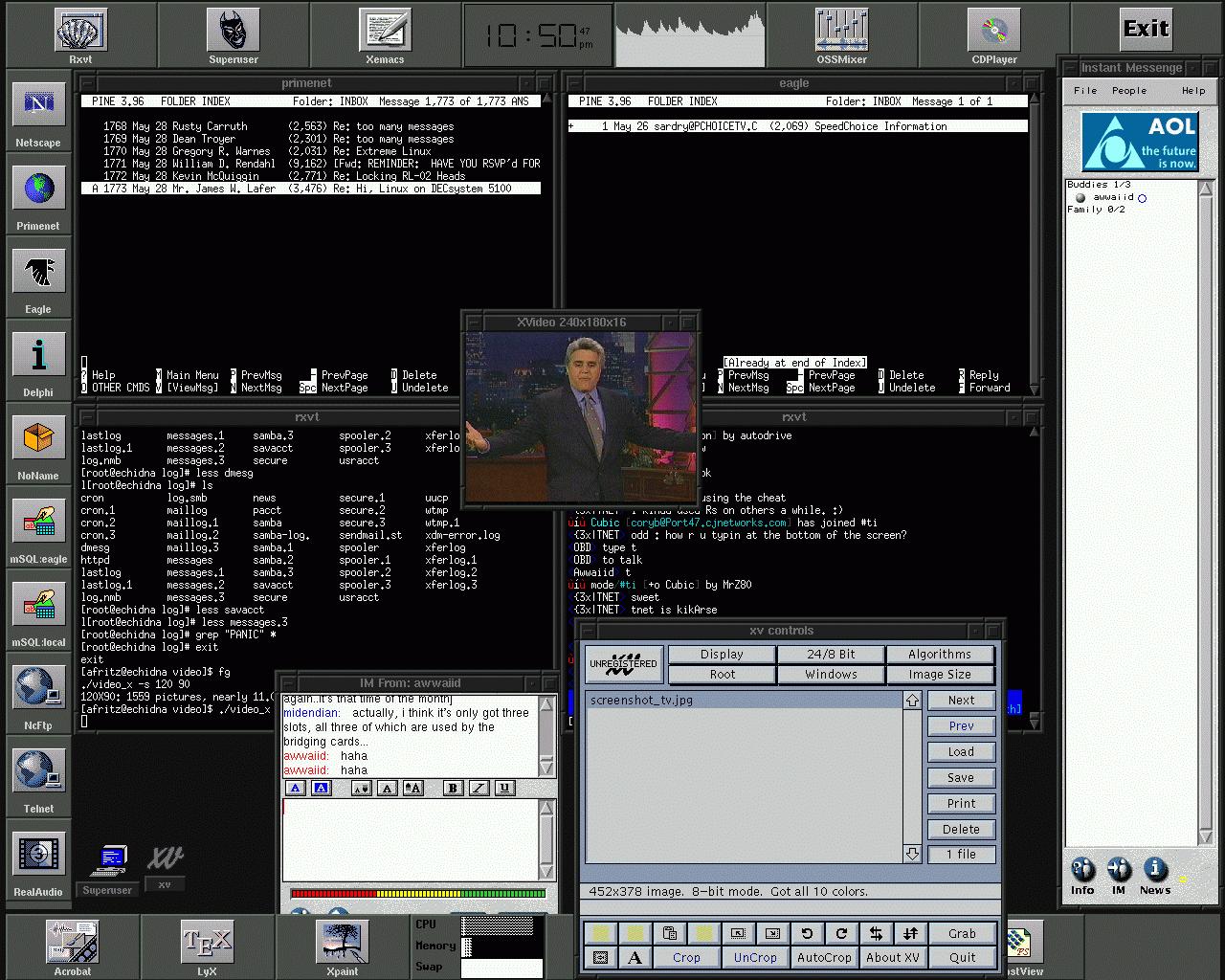Open the NoName box icon
The height and width of the screenshot is (980, 1225).
(x=38, y=438)
